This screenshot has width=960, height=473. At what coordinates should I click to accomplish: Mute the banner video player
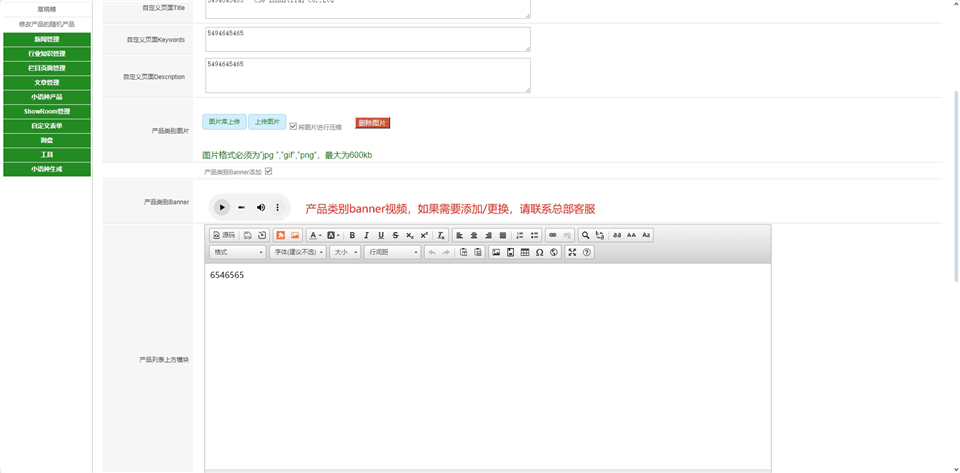[261, 207]
